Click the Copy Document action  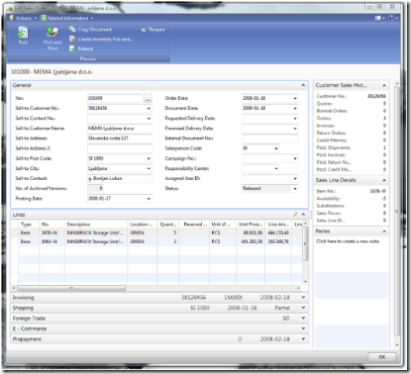90,29
